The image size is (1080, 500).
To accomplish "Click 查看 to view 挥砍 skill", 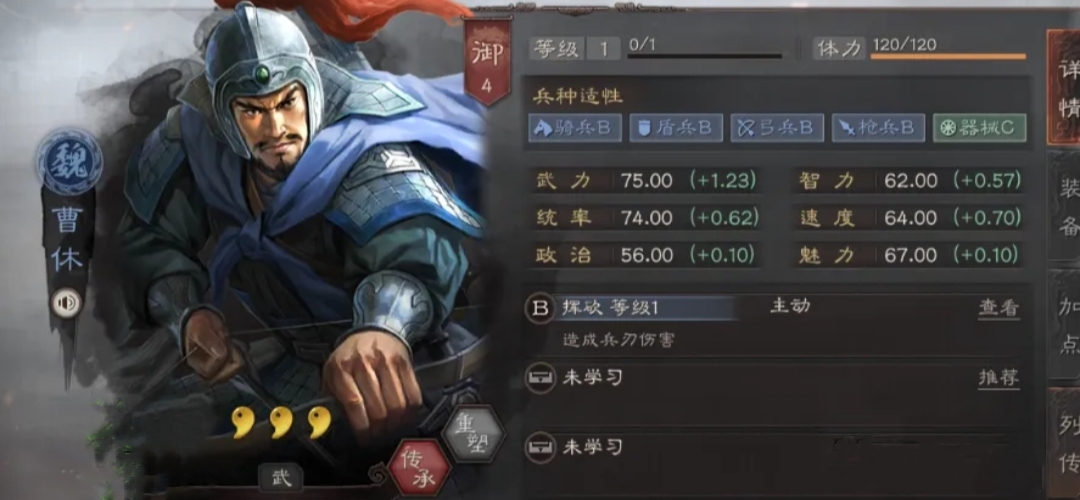I will (998, 309).
